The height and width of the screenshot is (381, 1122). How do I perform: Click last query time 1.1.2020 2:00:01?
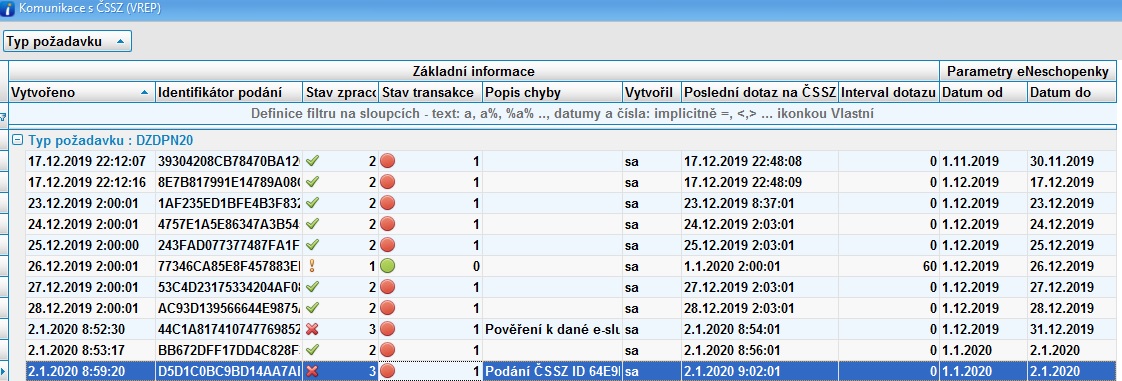[733, 266]
